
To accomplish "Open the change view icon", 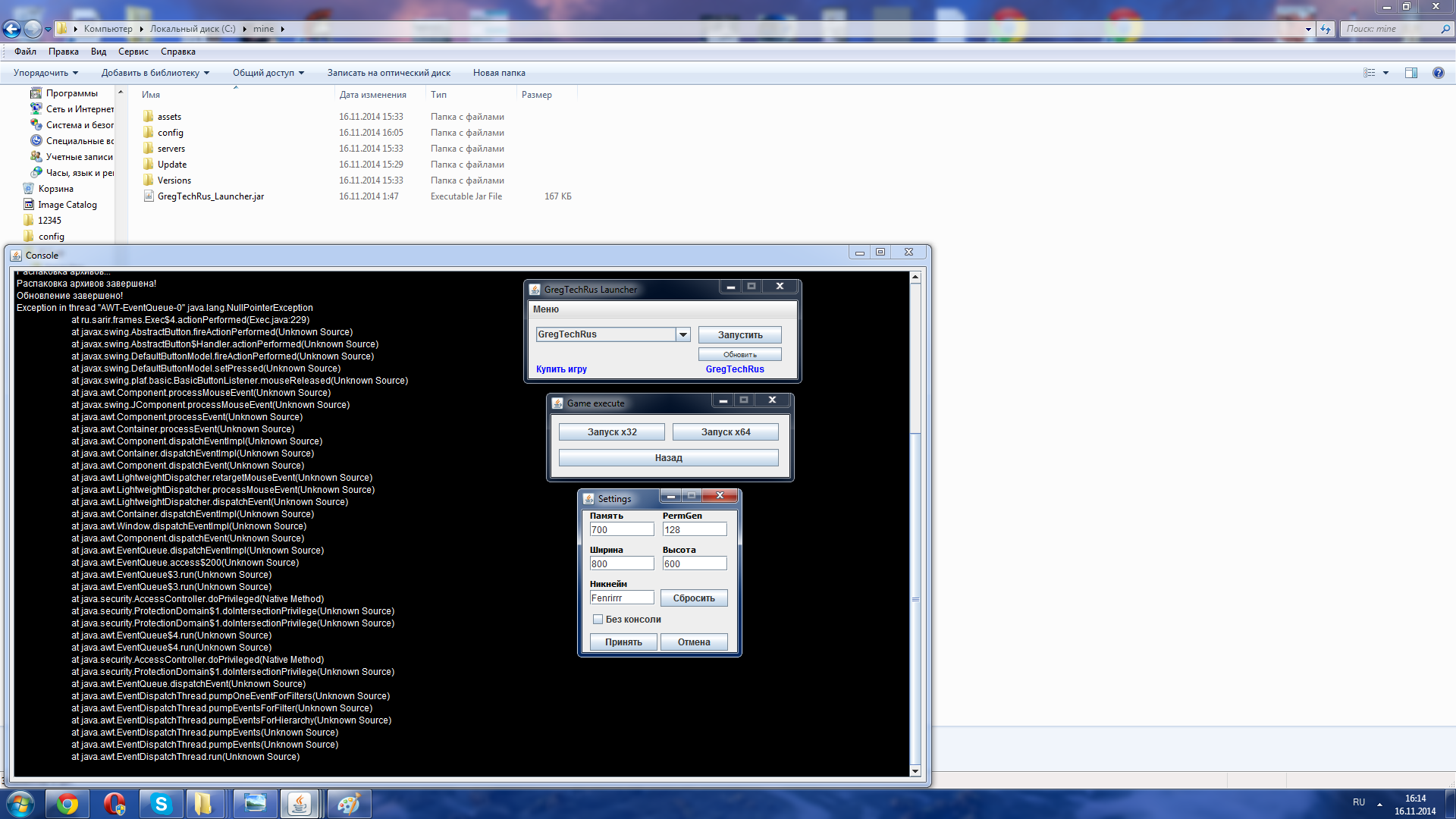I will (1370, 73).
